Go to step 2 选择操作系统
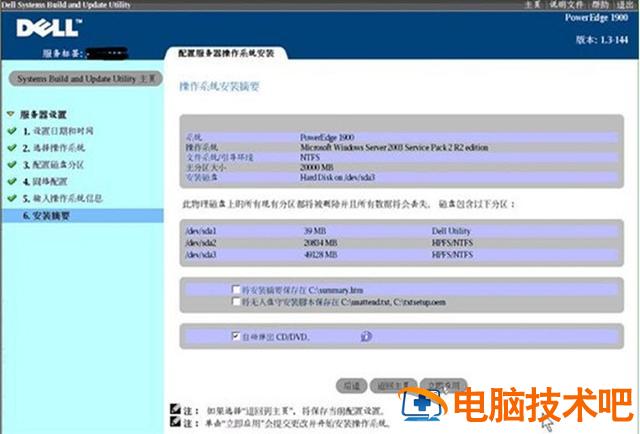The height and width of the screenshot is (434, 640). coord(53,148)
